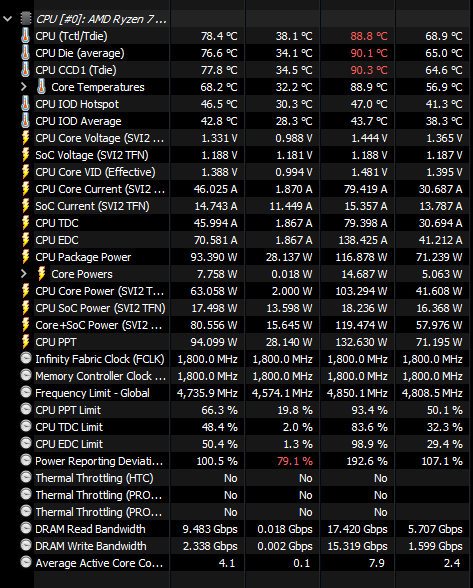Viewport: 473px width, 588px height.
Task: Click the CPU chip icon beside AMD Ryzen 7
Action: click(x=26, y=19)
